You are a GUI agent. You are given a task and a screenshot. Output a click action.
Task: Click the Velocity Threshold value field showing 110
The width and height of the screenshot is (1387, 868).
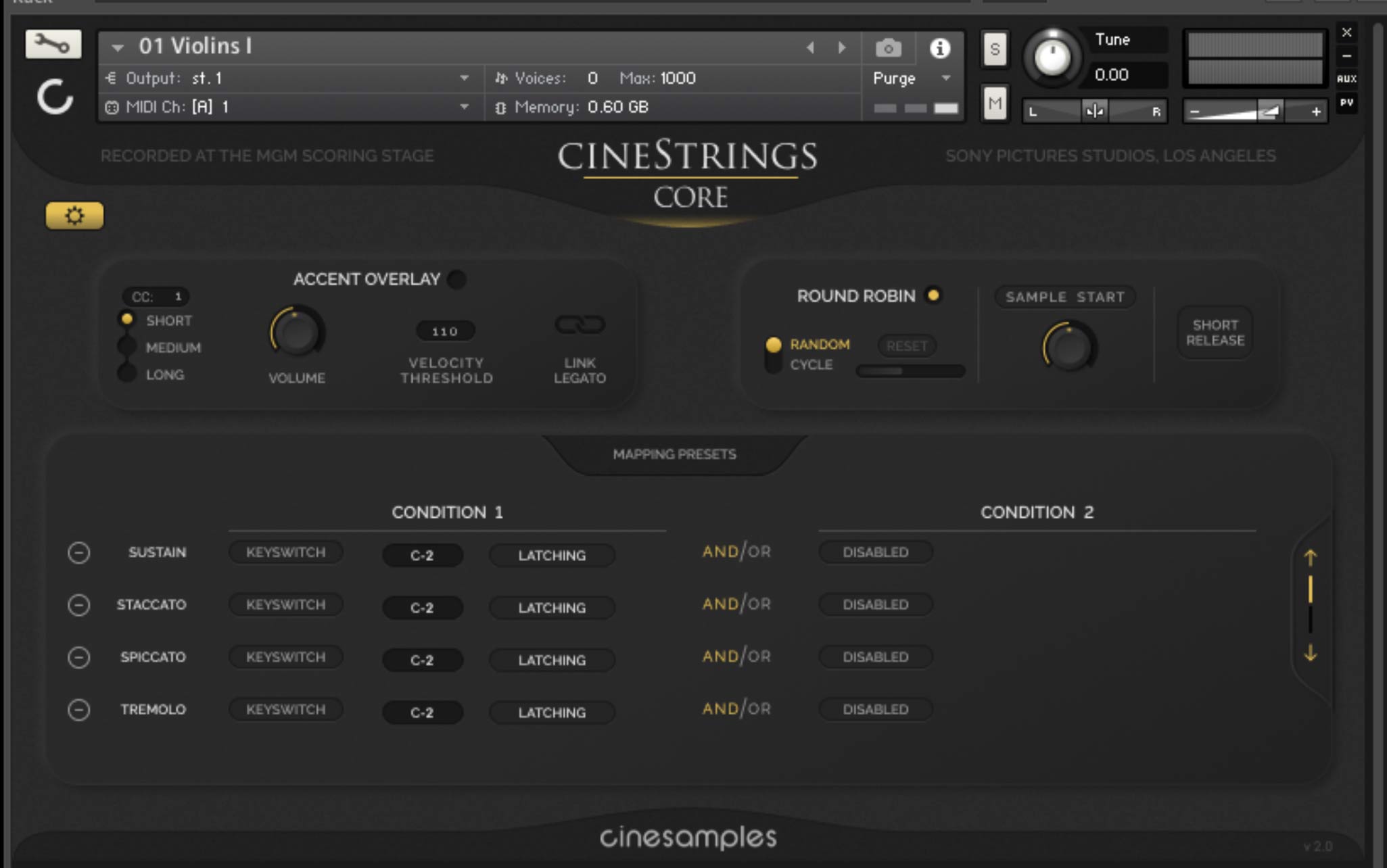coord(446,331)
